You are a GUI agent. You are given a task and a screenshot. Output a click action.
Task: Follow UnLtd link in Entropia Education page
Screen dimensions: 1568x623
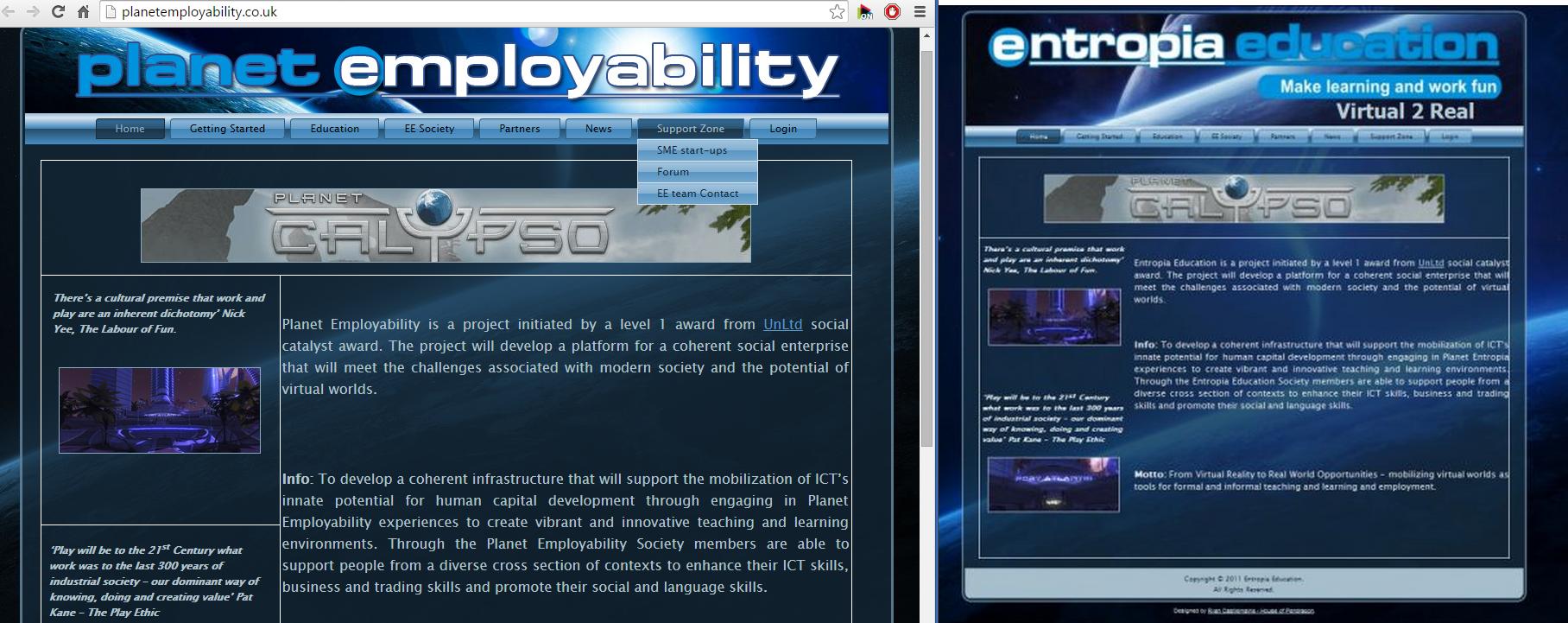[x=1431, y=264]
